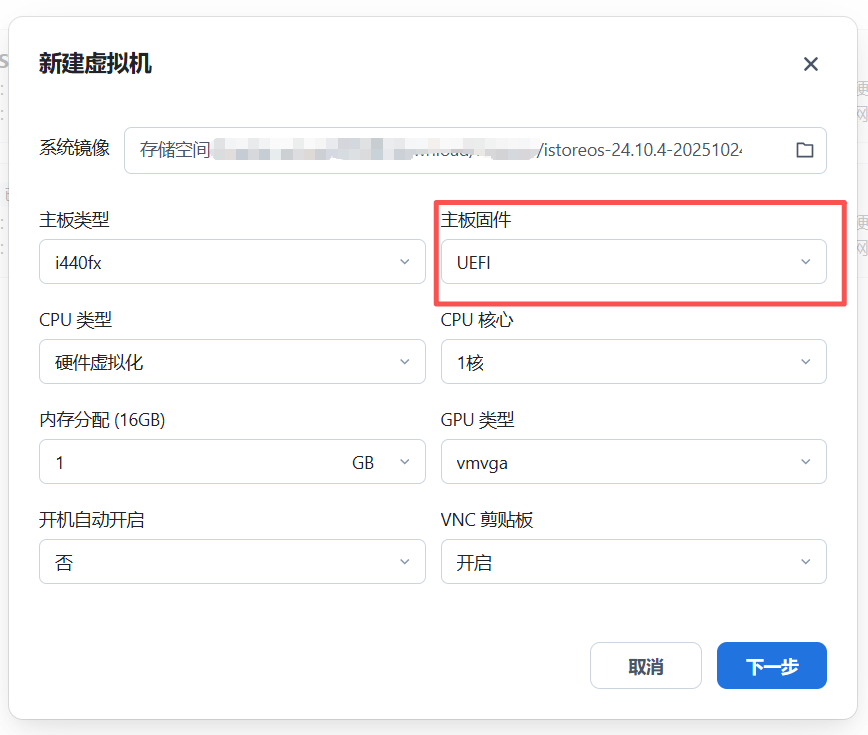868x735 pixels.
Task: Click the chevron arrow in VNC 剪贴板 field
Action: (805, 562)
